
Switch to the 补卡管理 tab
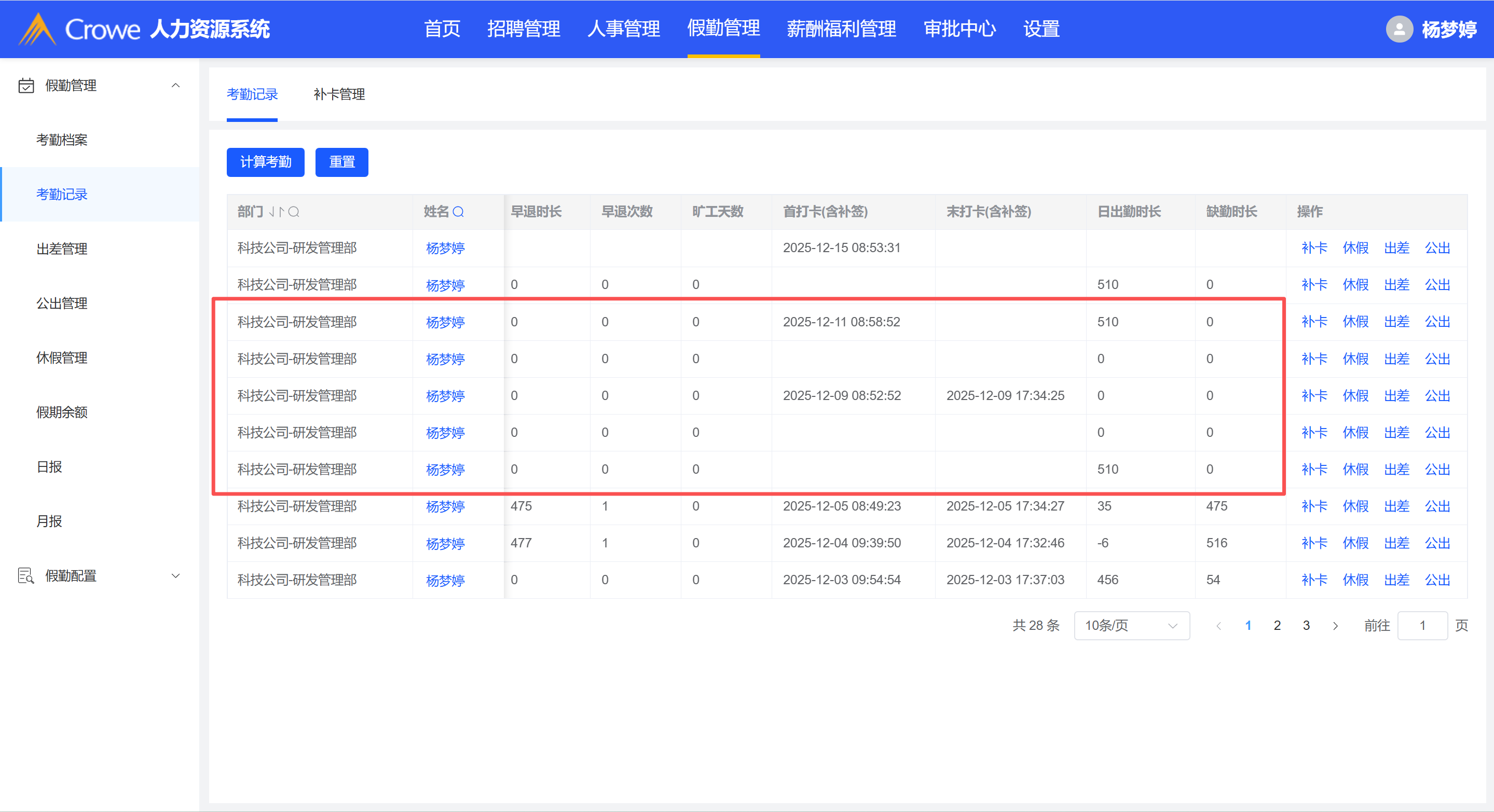pyautogui.click(x=339, y=94)
